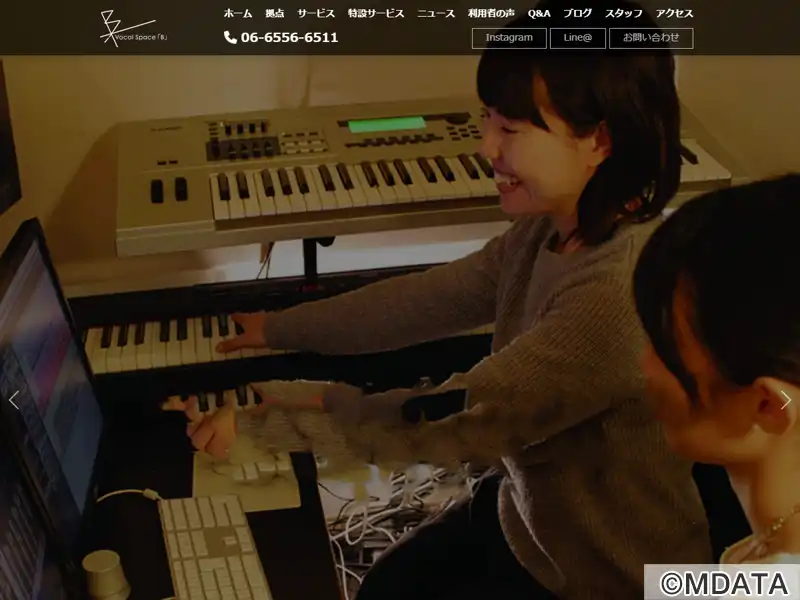View the Q&A section
800x600 pixels.
pyautogui.click(x=539, y=14)
